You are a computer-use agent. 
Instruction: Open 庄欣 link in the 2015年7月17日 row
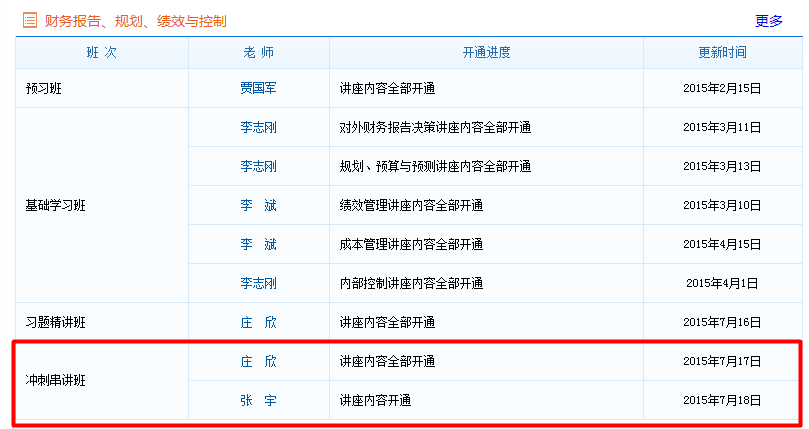click(258, 361)
